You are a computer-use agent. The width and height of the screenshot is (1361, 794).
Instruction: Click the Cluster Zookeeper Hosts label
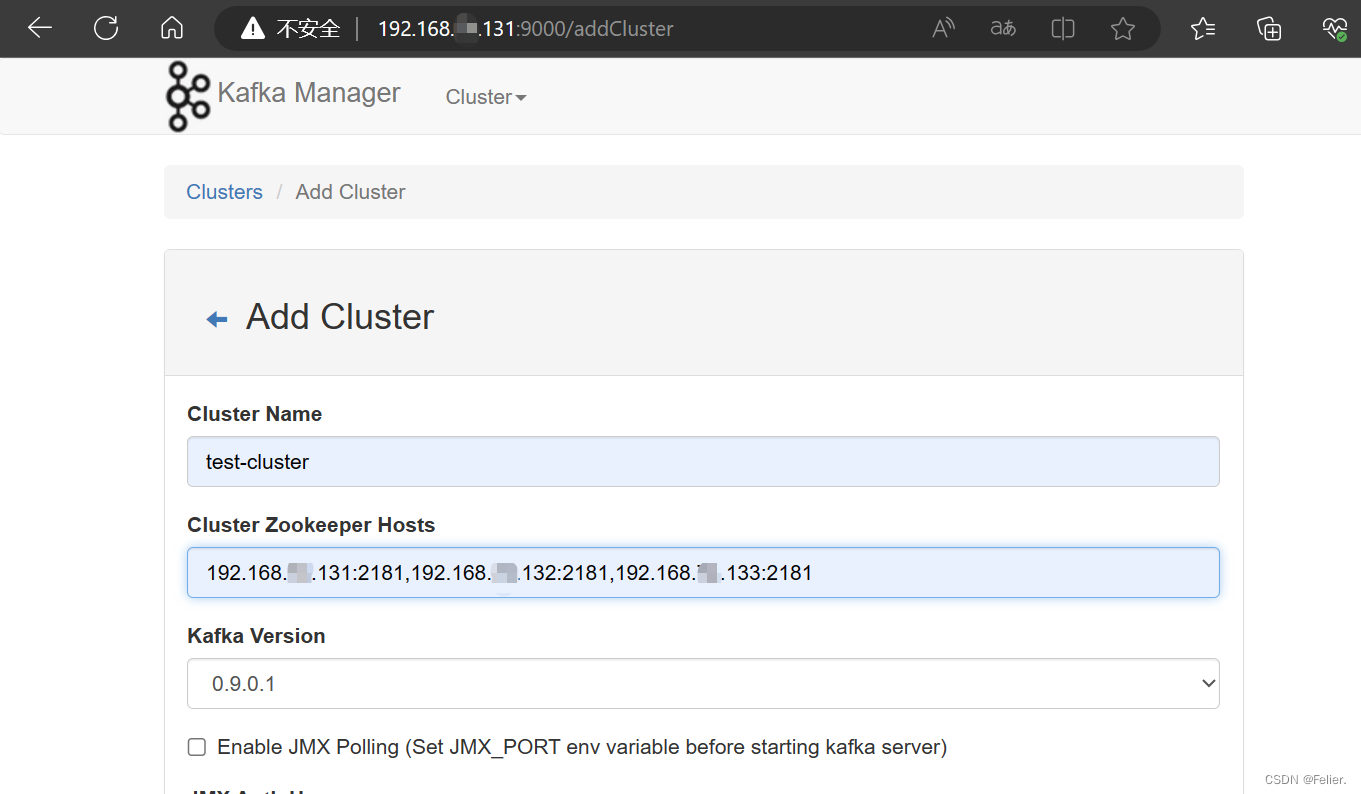click(311, 525)
